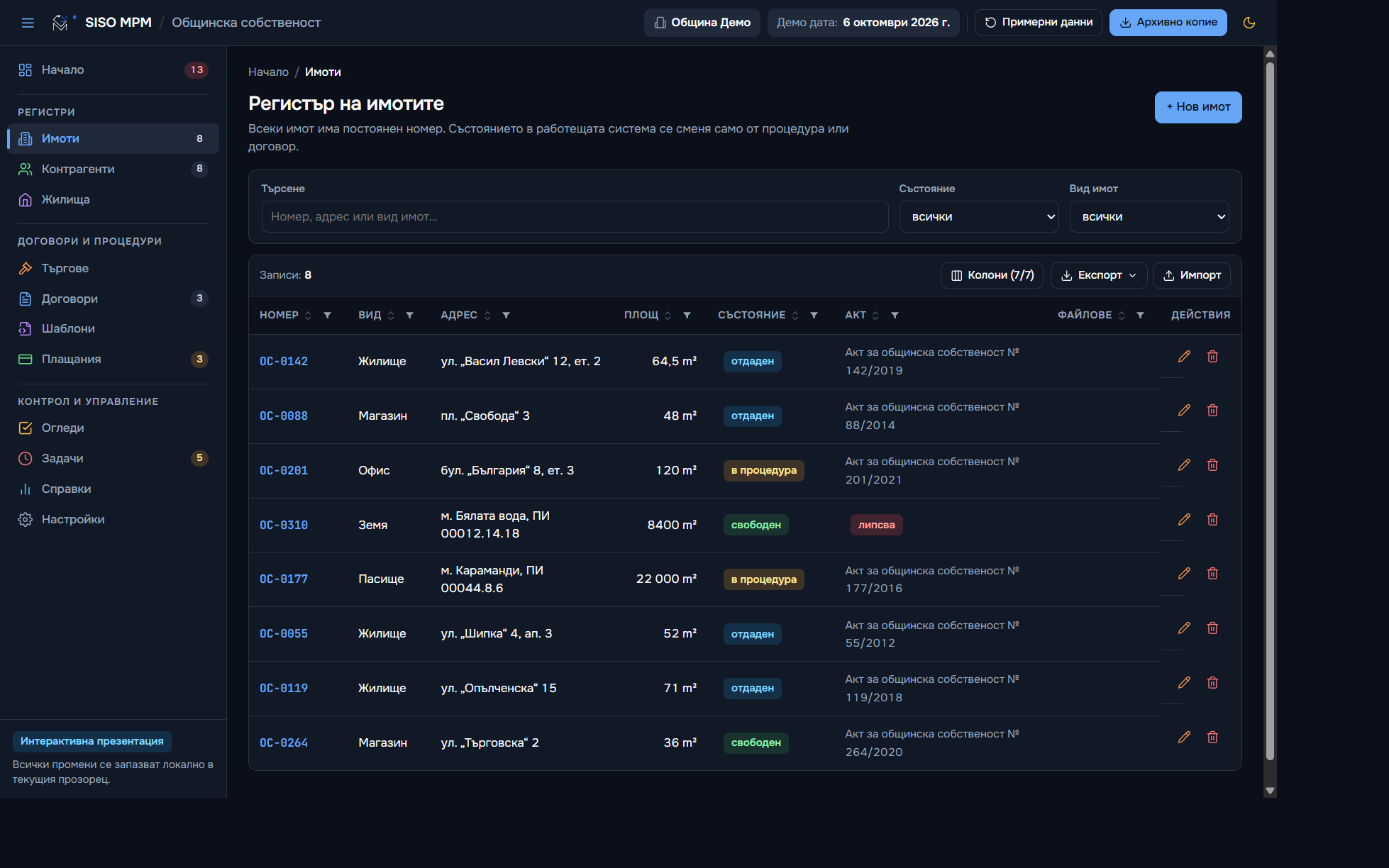
Task: Edit property OC-0055 with pencil icon
Action: click(x=1184, y=628)
